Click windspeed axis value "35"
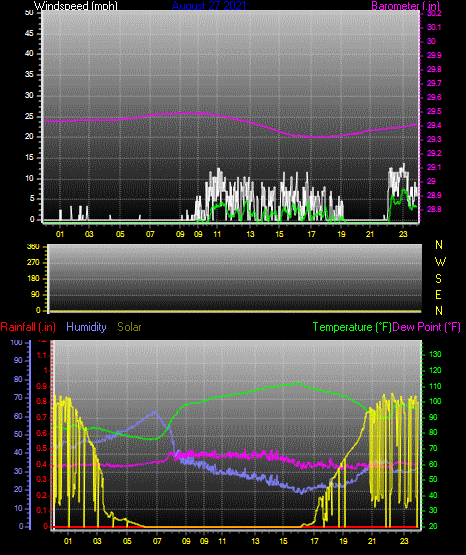The image size is (466, 555). coord(29,74)
